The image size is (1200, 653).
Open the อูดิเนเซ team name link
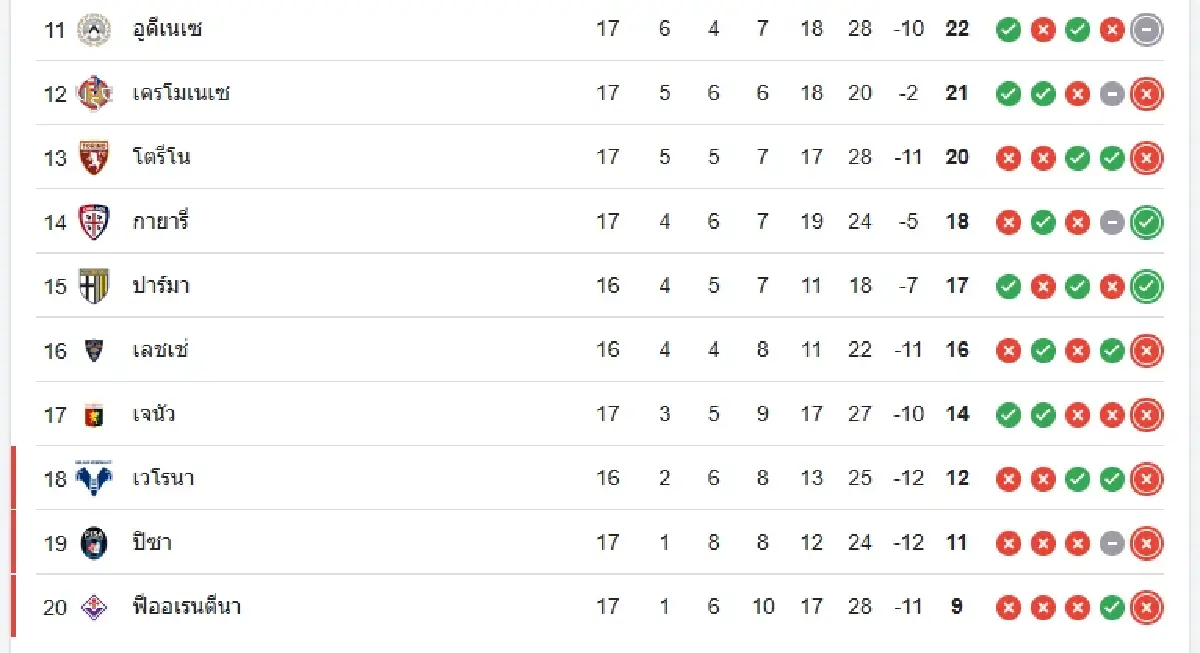point(167,29)
